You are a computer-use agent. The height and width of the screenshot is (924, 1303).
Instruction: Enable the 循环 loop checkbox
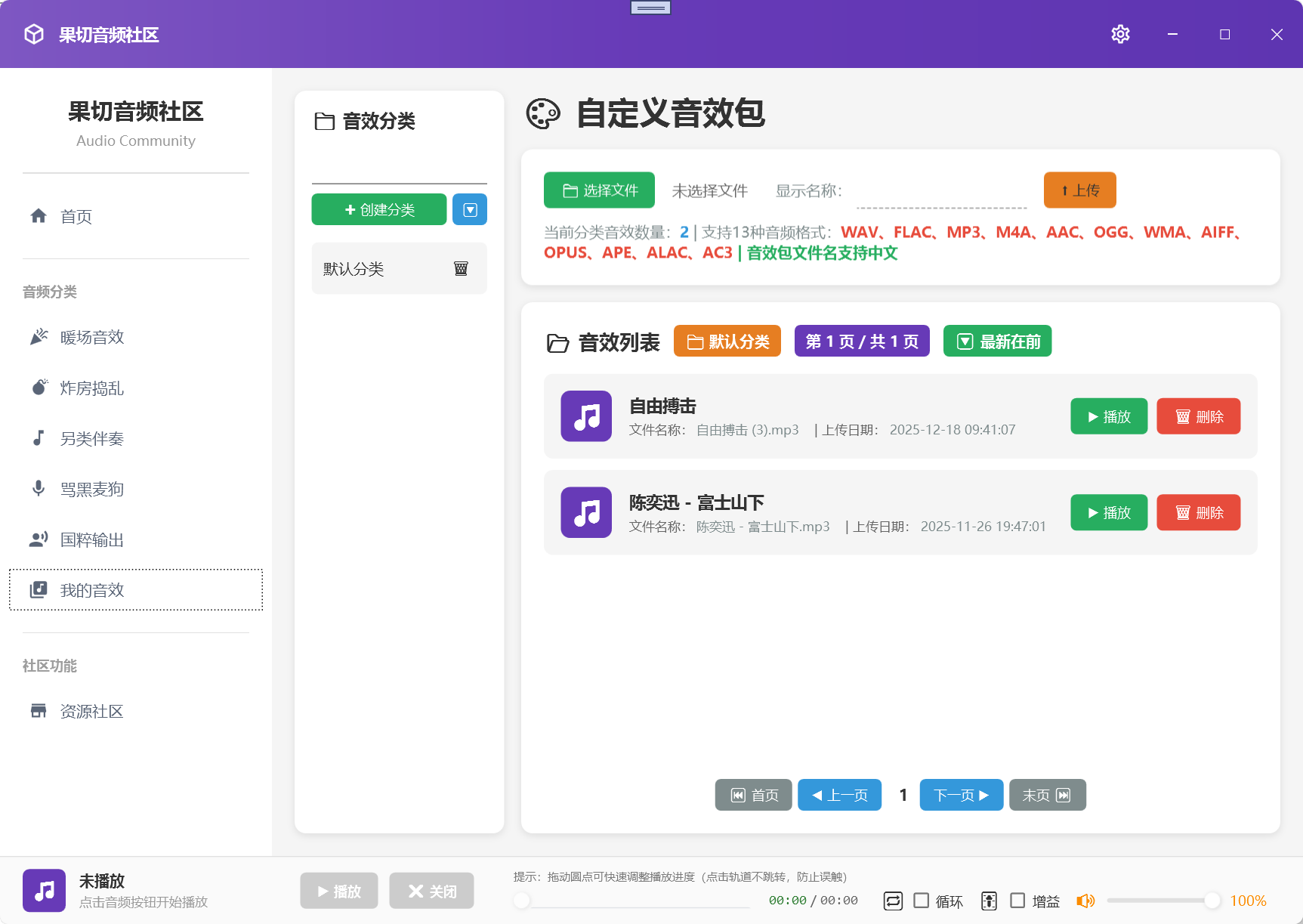tap(922, 901)
